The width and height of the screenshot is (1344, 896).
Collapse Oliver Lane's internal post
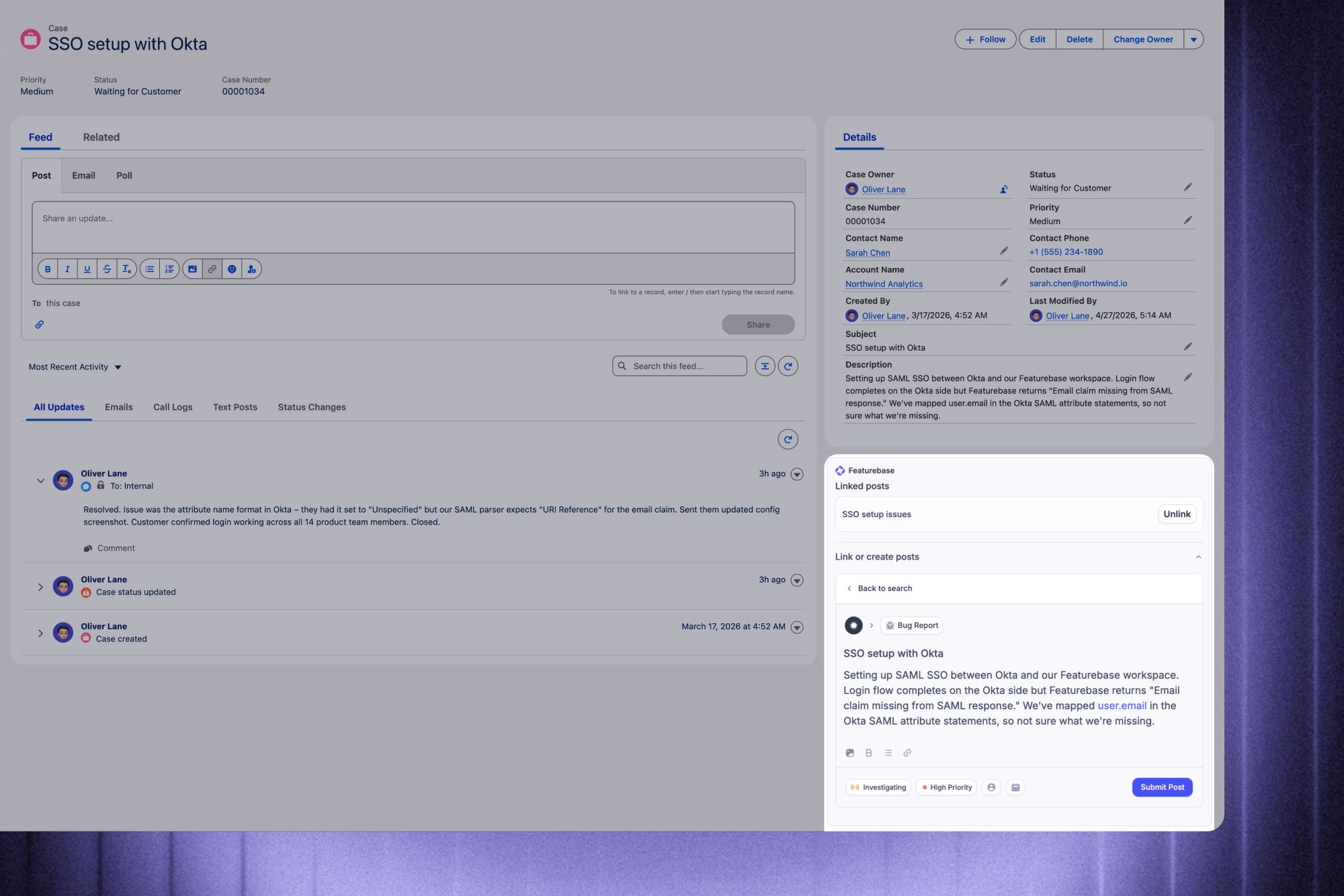40,481
